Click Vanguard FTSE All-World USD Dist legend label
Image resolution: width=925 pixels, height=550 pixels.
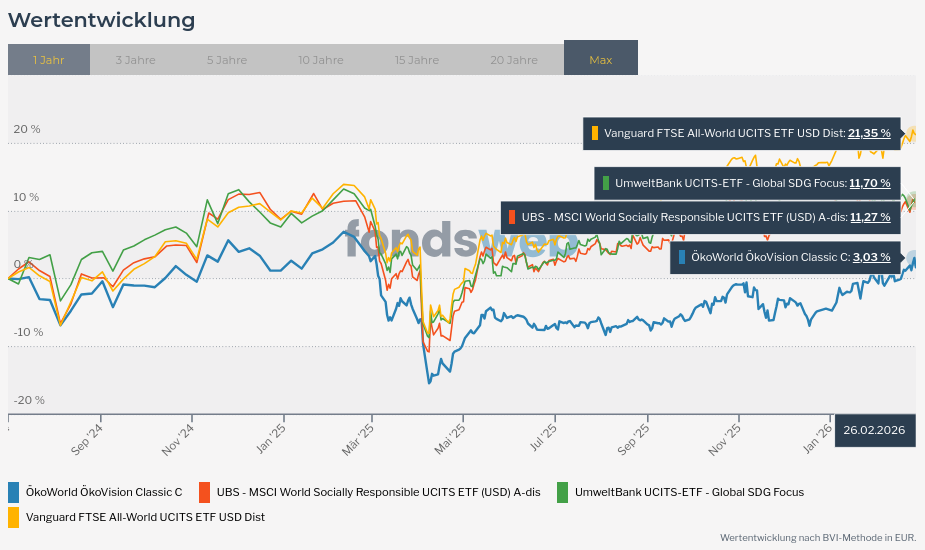[x=145, y=517]
